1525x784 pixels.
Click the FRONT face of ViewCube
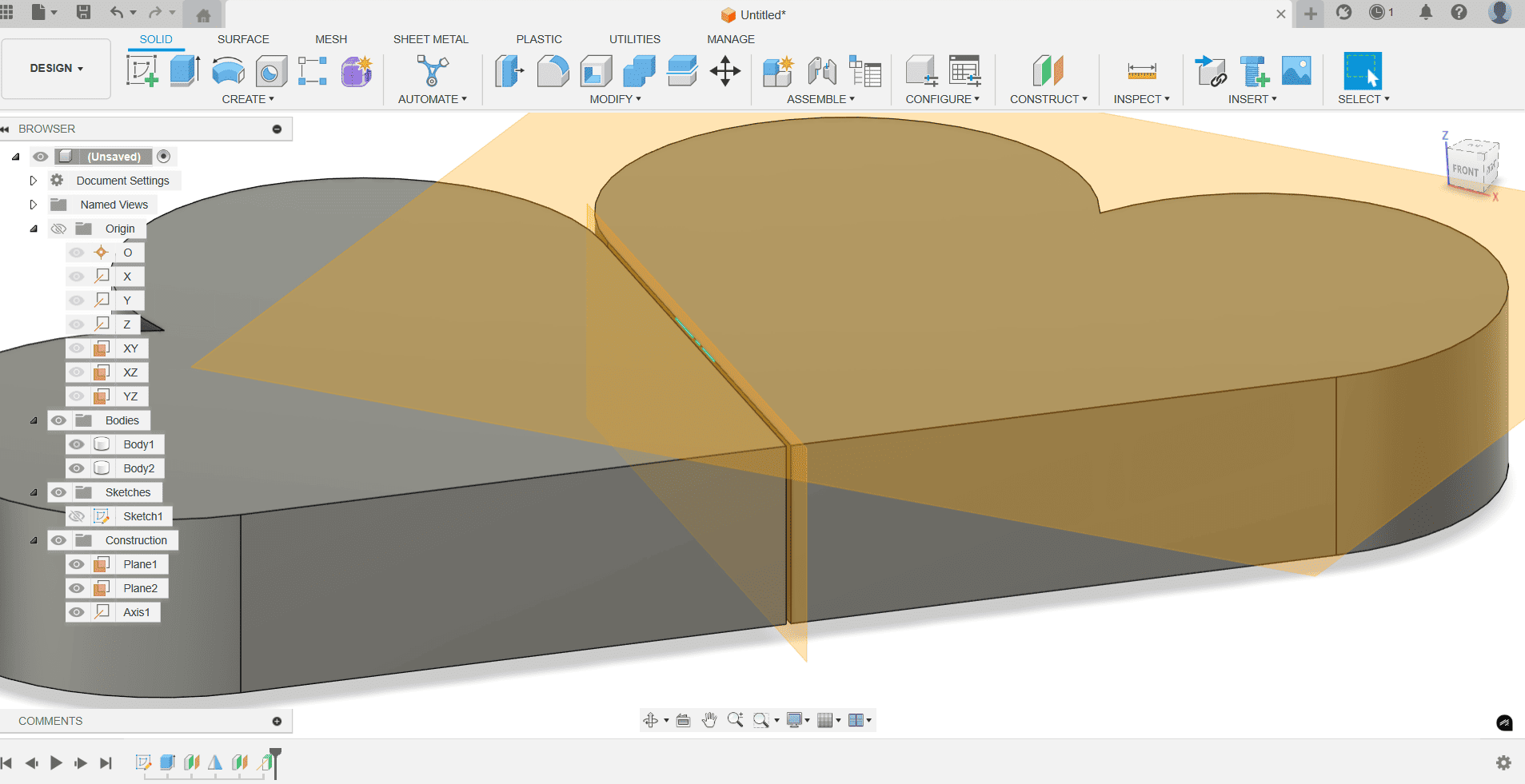coord(1465,170)
